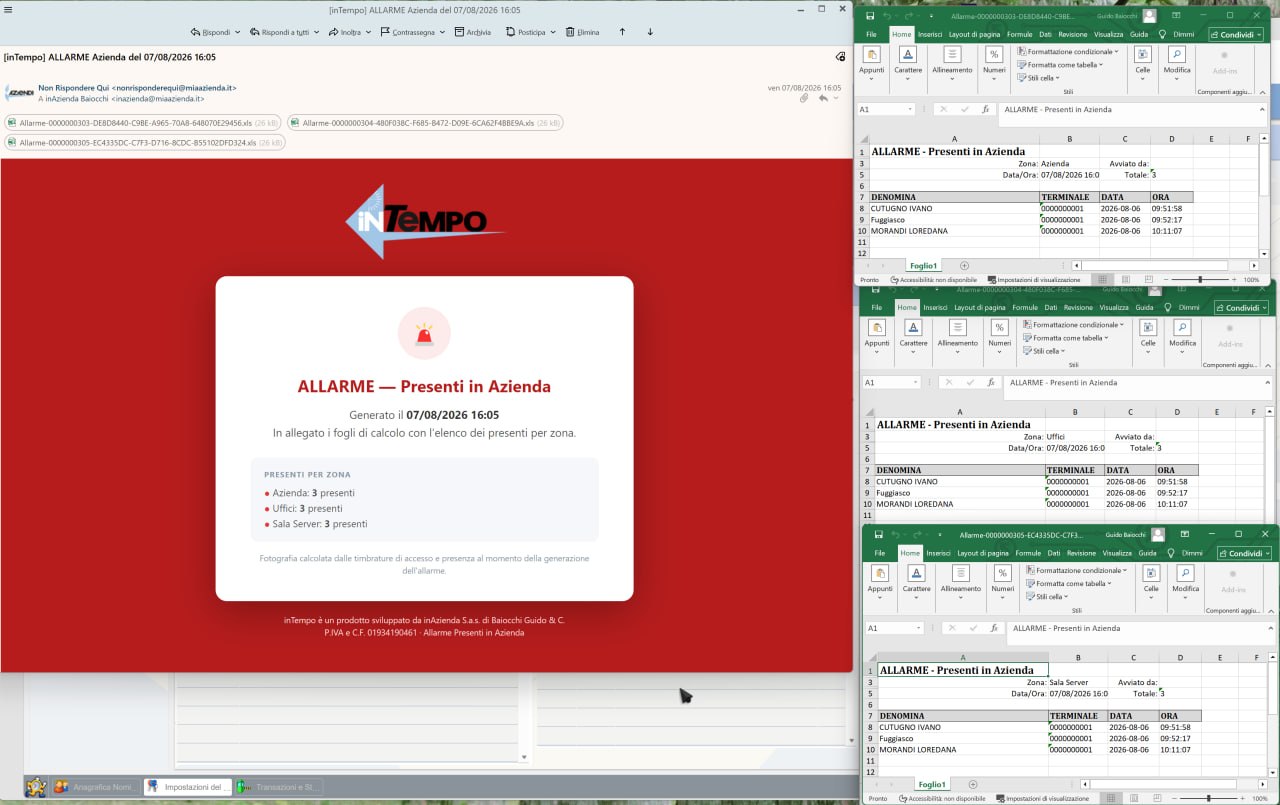
Task: Click the paperclip attachment icon under the date
Action: click(804, 98)
